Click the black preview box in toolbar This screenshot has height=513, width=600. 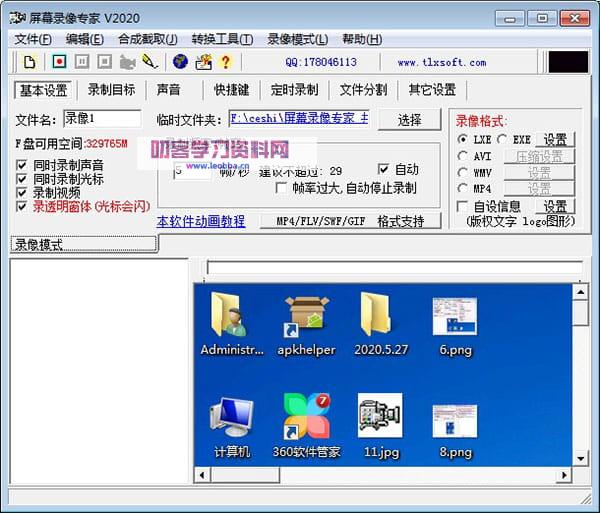coord(568,62)
